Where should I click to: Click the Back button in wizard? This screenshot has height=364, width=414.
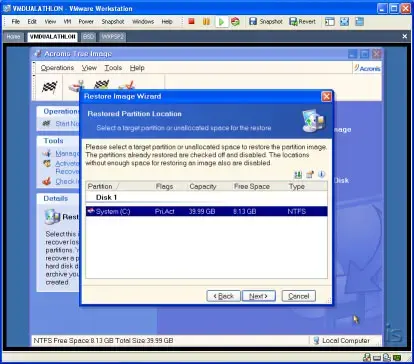tap(223, 296)
